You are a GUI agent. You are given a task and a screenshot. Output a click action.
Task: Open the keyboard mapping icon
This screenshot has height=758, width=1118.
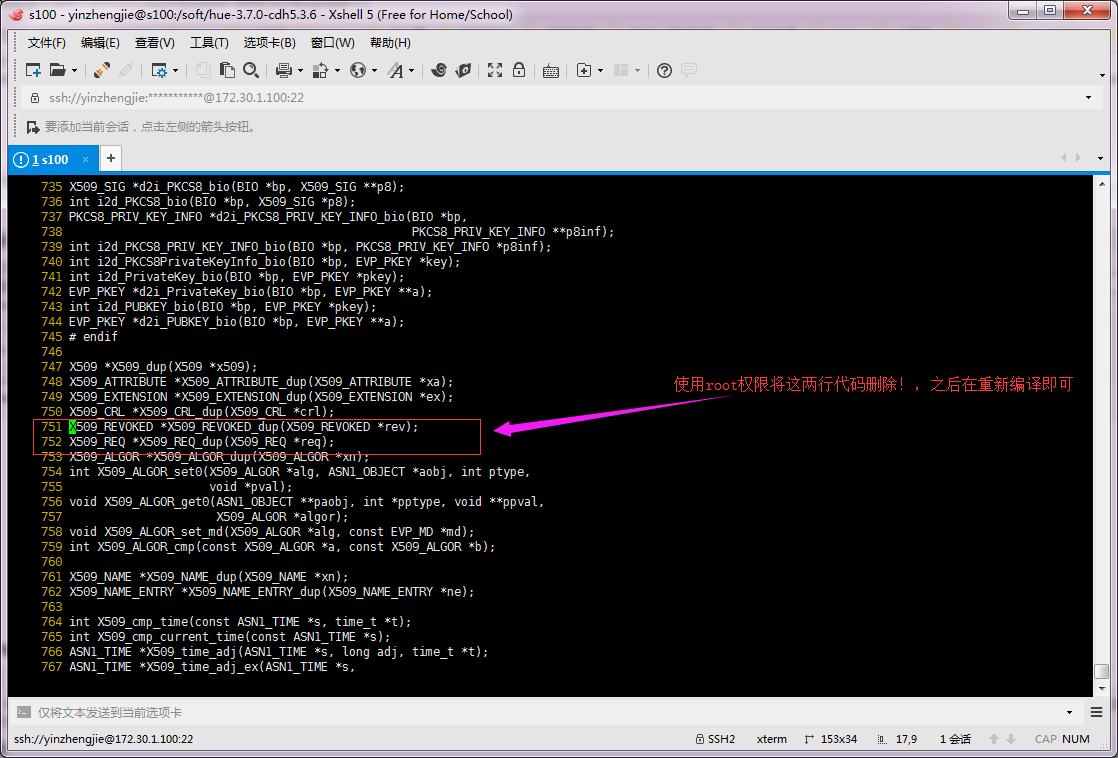point(550,71)
